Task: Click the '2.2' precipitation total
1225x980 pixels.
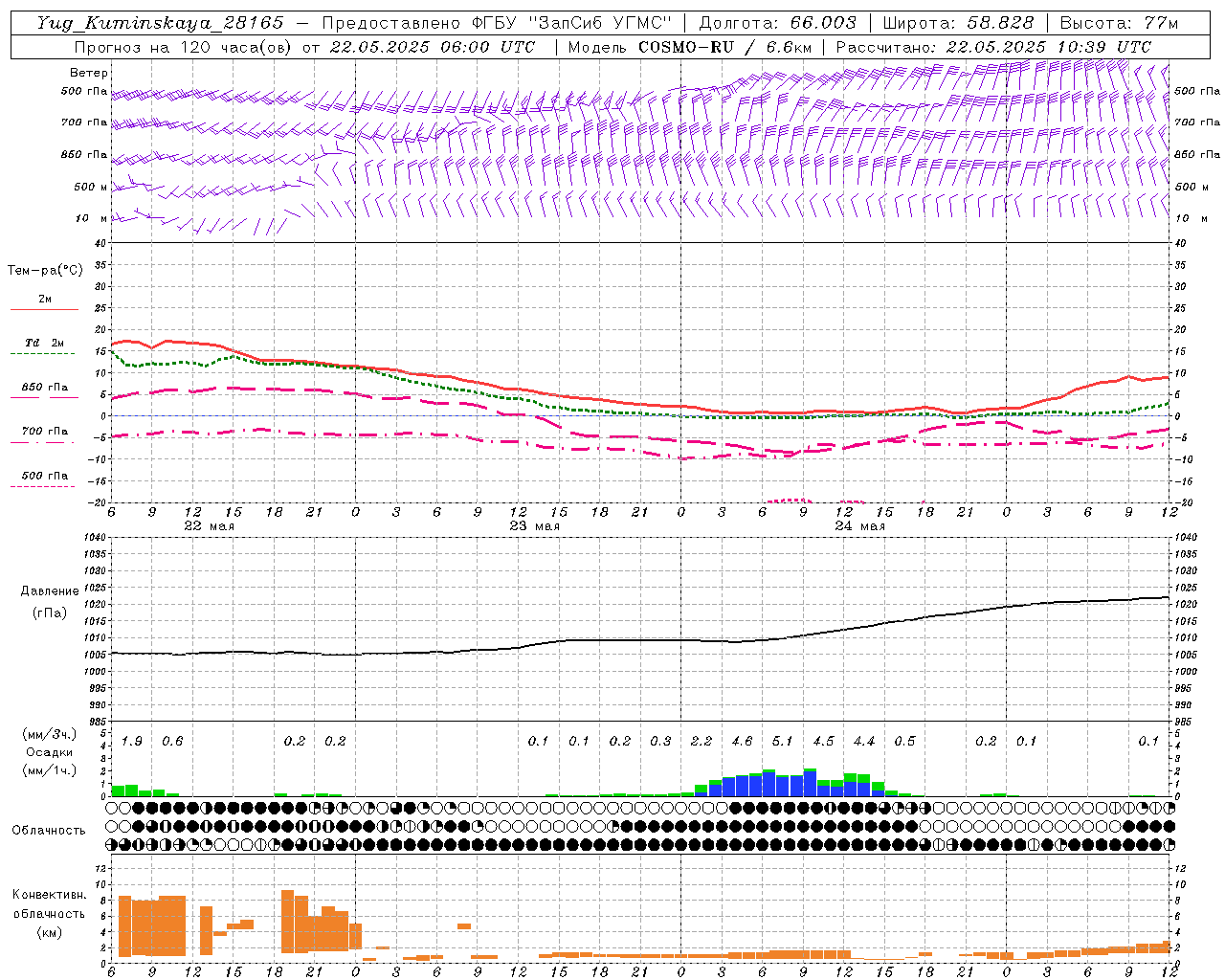Action: click(x=702, y=741)
